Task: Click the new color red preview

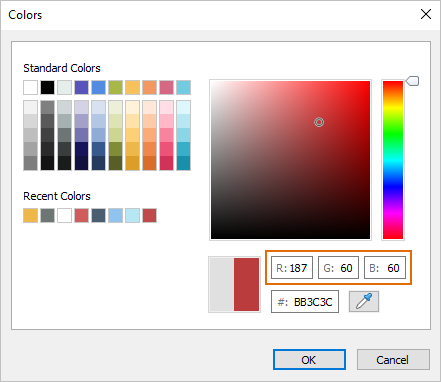Action: pyautogui.click(x=246, y=284)
